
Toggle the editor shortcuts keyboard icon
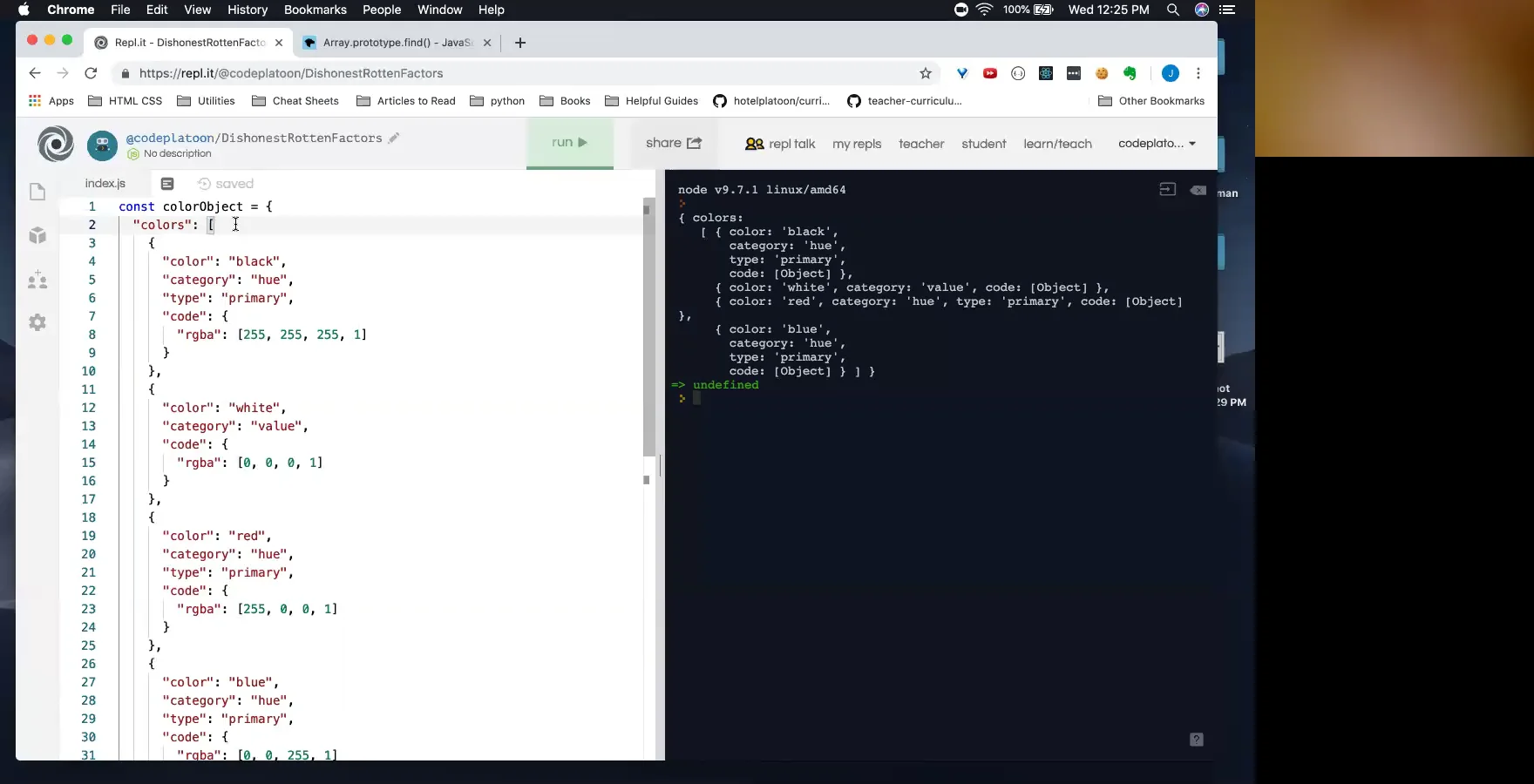pyautogui.click(x=166, y=184)
